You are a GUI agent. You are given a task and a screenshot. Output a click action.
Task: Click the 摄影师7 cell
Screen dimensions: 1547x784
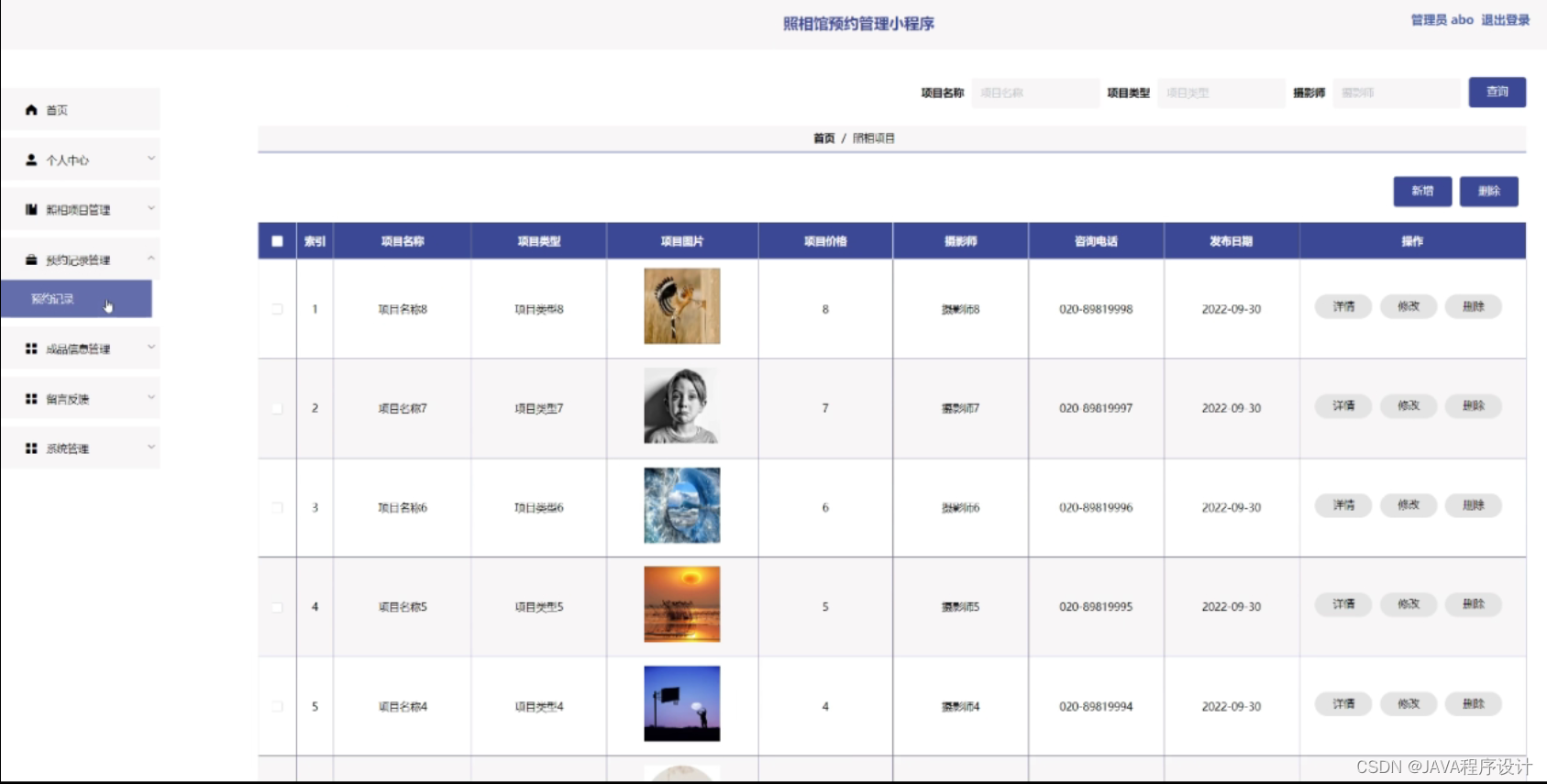960,408
